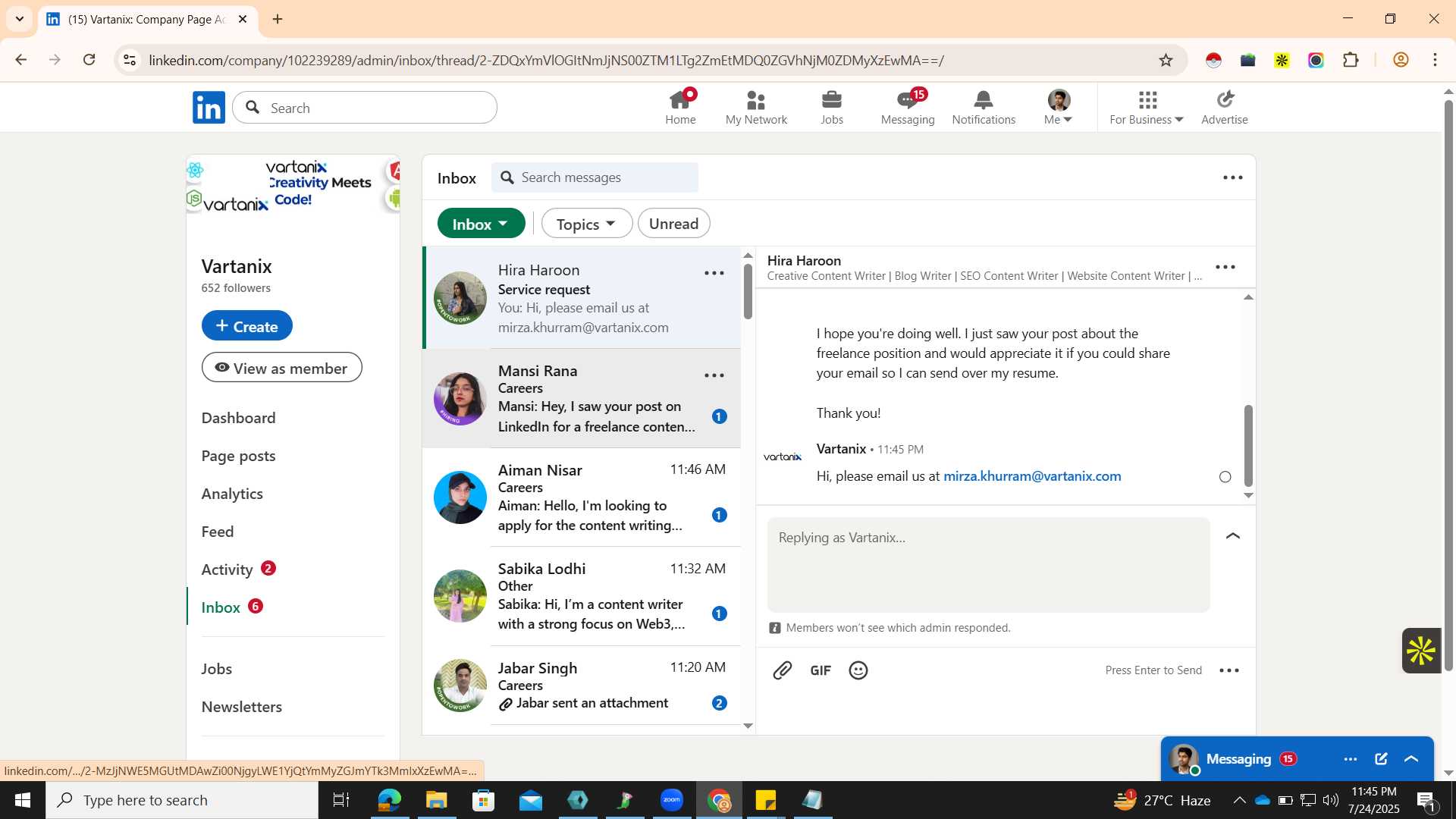Open Aiman Nisar conversation
The width and height of the screenshot is (1456, 819).
pos(582,497)
